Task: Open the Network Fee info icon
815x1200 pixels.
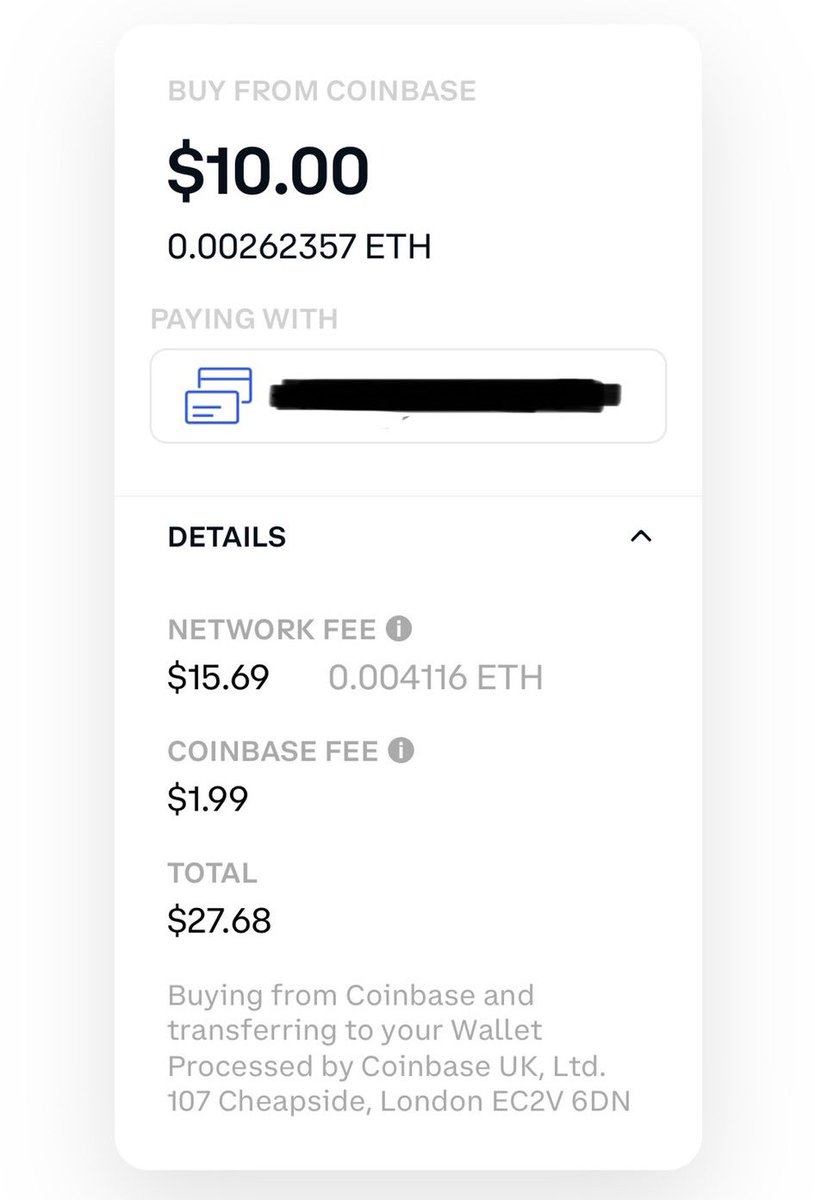Action: [x=399, y=629]
